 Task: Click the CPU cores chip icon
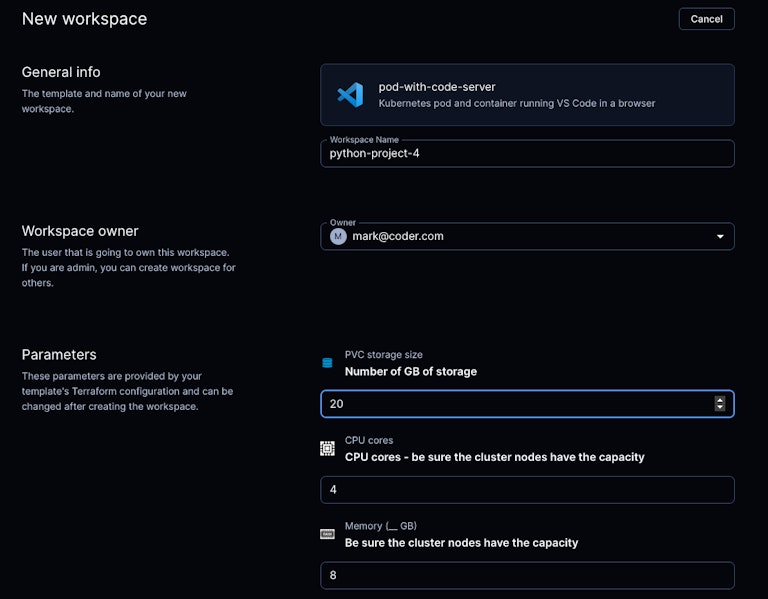(x=327, y=448)
